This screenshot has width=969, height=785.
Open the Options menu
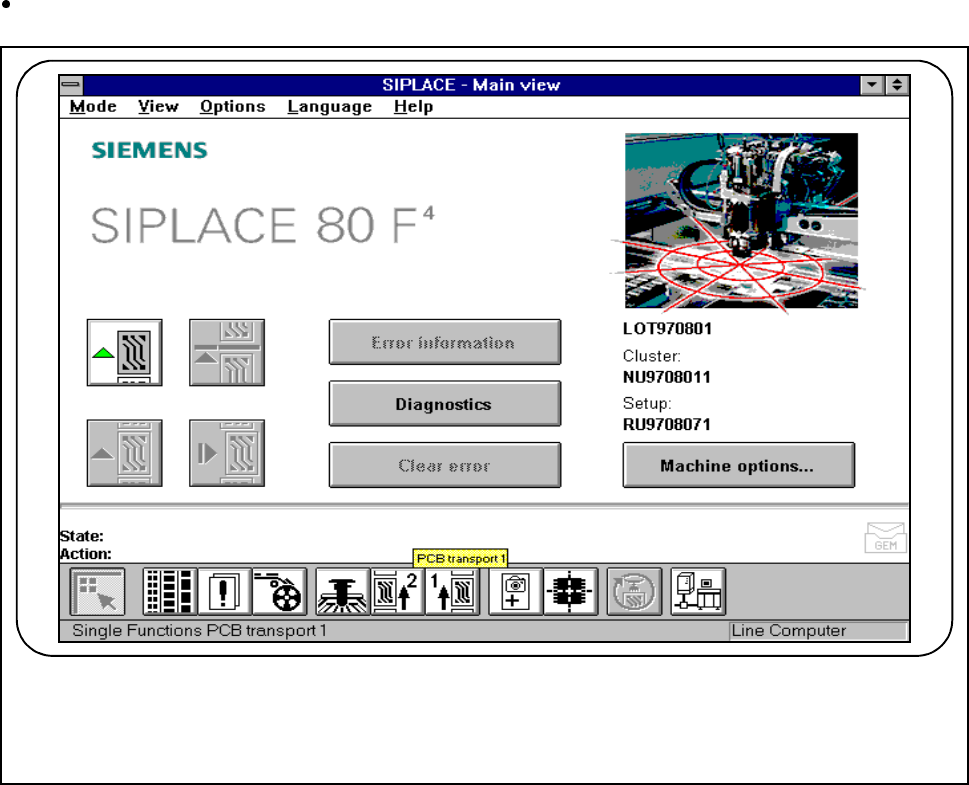click(233, 106)
